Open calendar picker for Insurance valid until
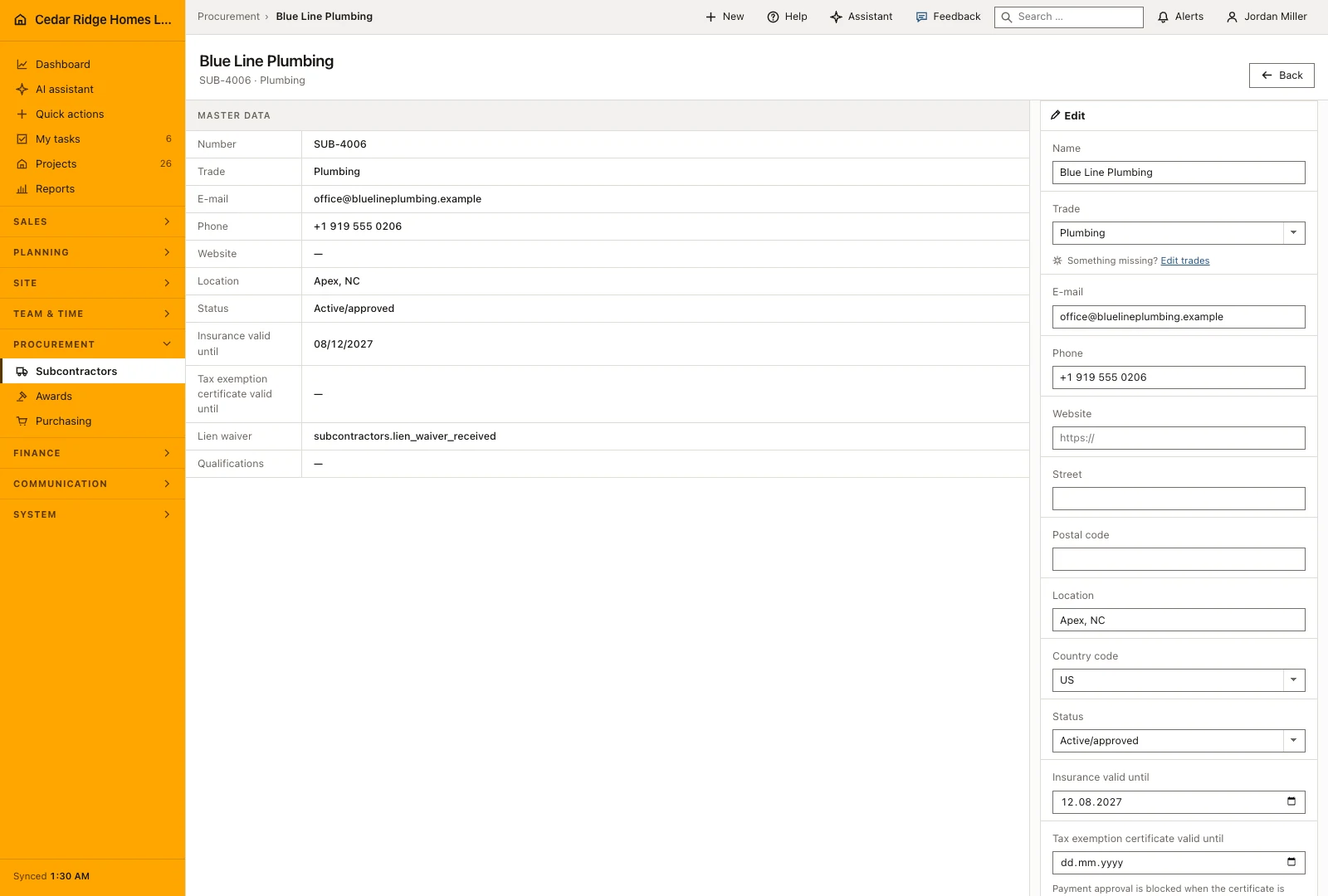The width and height of the screenshot is (1328, 896). coord(1291,801)
